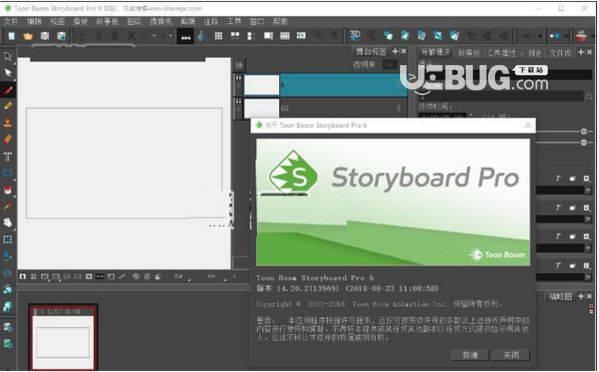This screenshot has width=599, height=372.
Task: Add a view next to 舞台视图 tab
Action: 395,51
